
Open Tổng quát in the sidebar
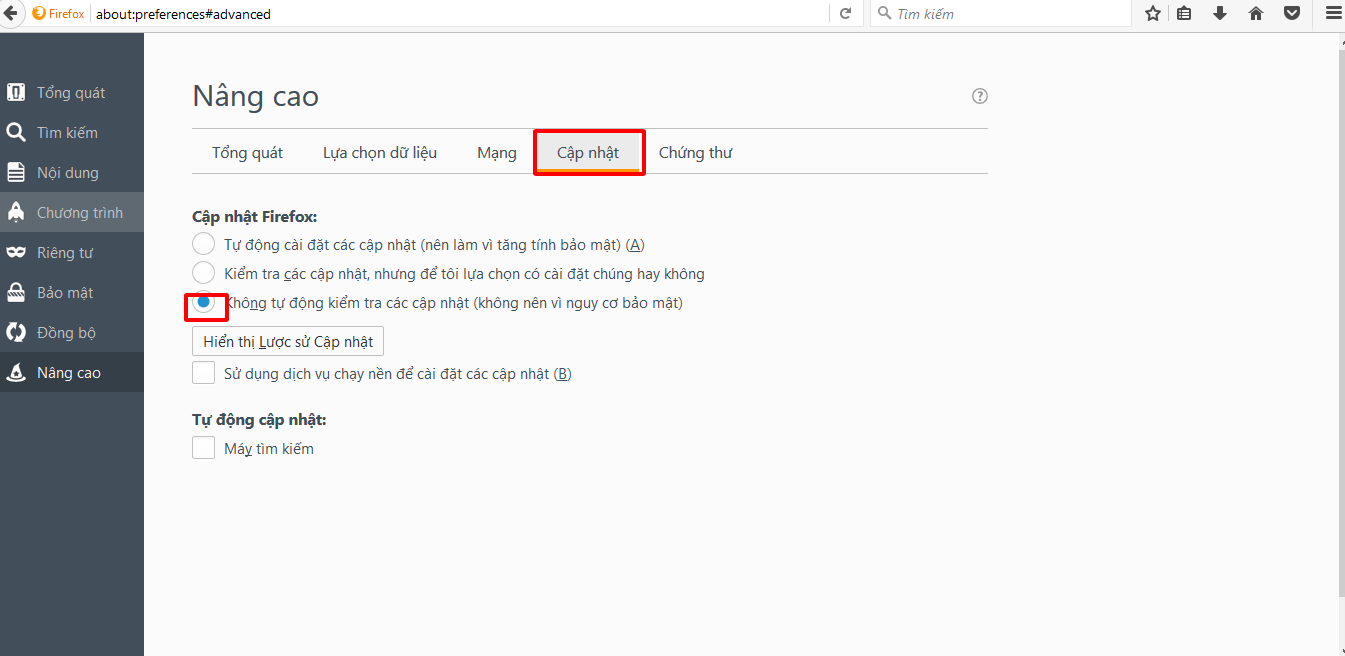[x=72, y=92]
